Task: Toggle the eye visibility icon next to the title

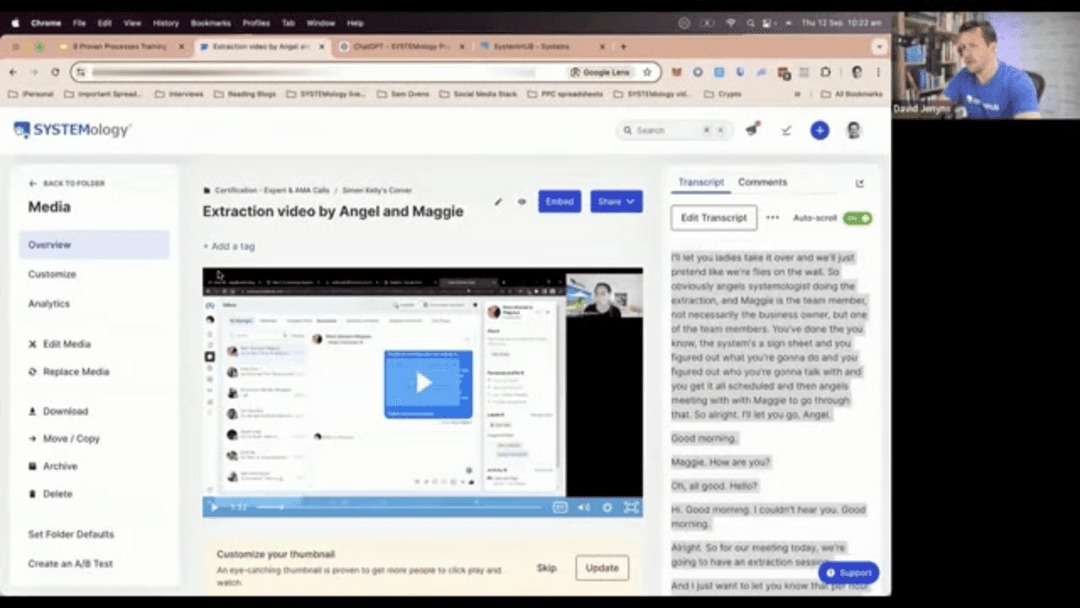Action: 521,202
